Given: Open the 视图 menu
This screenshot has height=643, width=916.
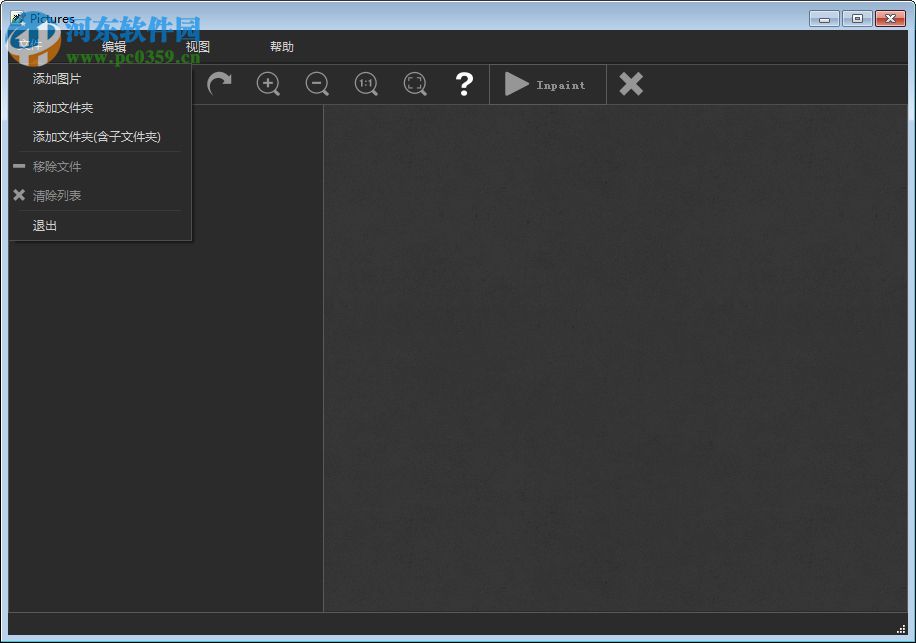Looking at the screenshot, I should (x=197, y=47).
